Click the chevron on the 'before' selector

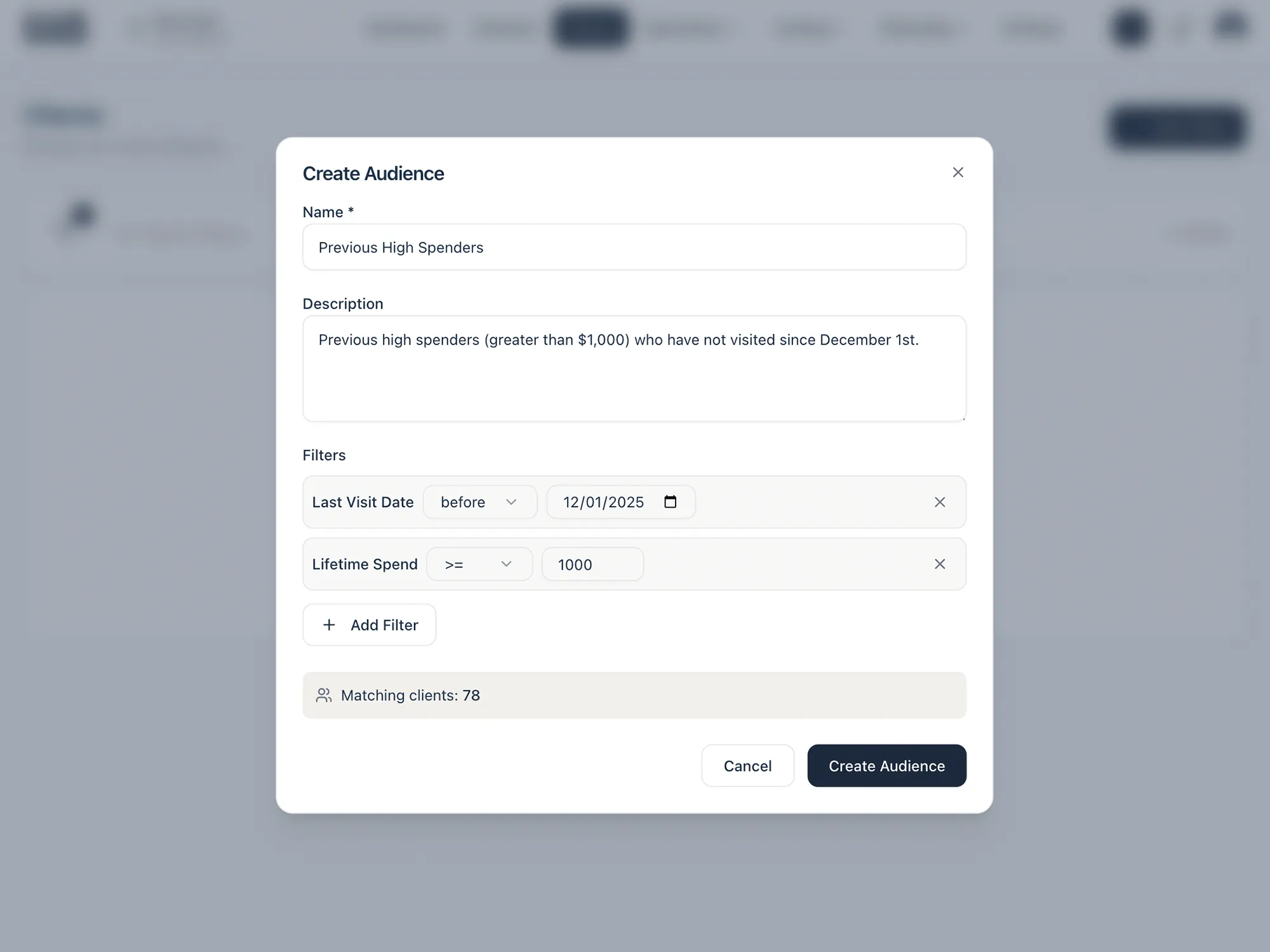511,501
